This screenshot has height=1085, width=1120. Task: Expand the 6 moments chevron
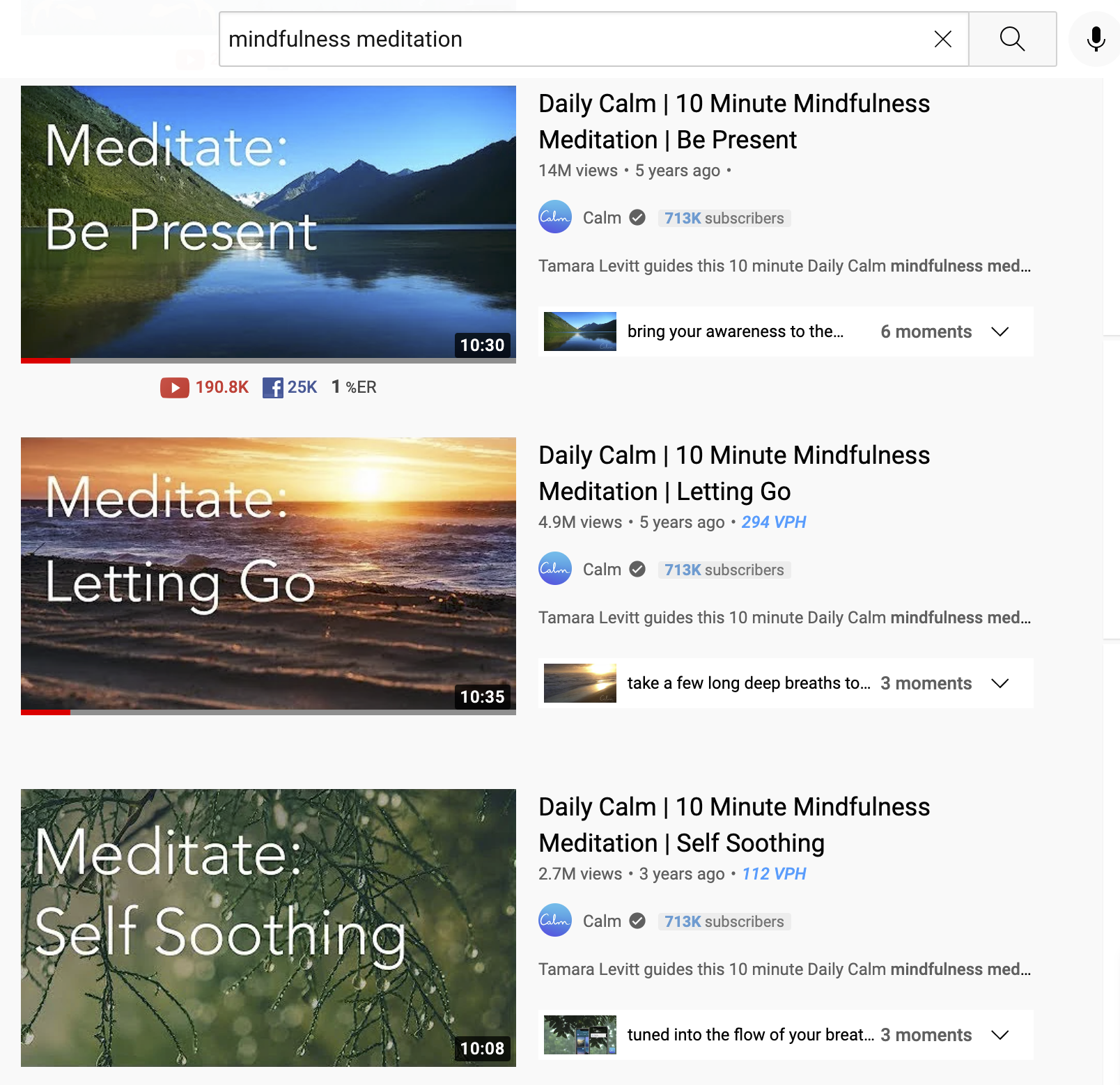tap(1000, 331)
